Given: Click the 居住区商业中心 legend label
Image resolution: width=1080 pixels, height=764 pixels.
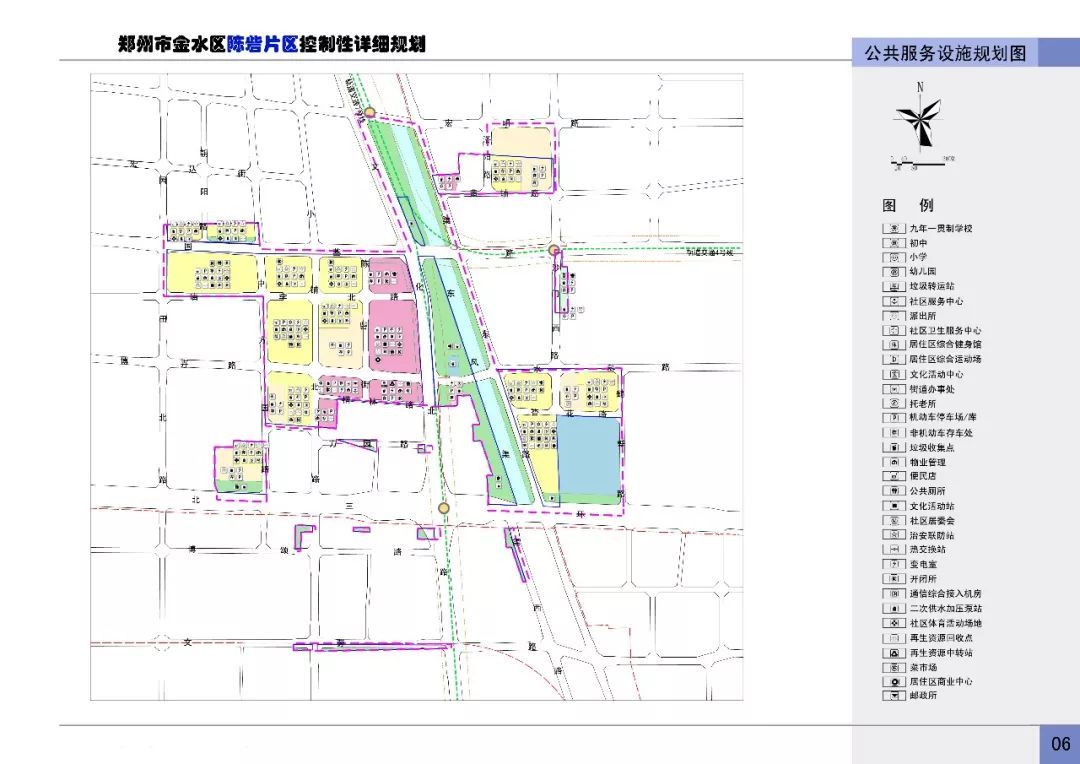Looking at the screenshot, I should [941, 681].
